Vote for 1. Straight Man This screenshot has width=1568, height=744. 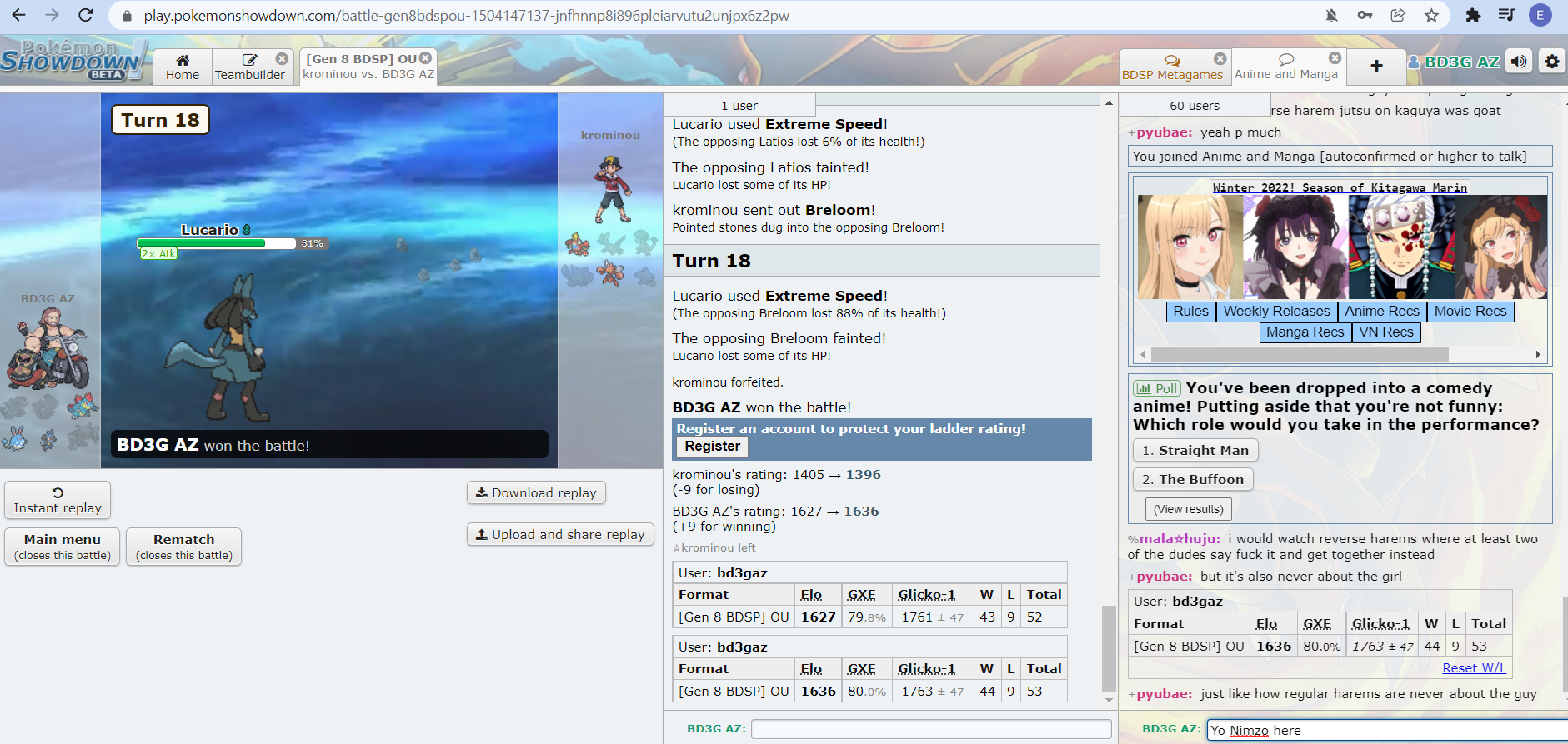pos(1195,450)
